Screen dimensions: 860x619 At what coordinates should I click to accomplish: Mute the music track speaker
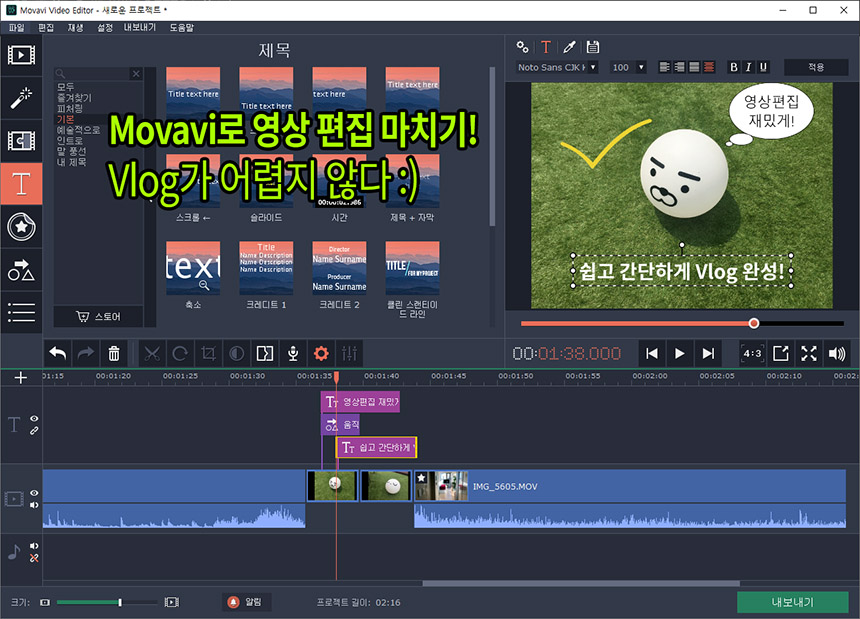click(34, 546)
